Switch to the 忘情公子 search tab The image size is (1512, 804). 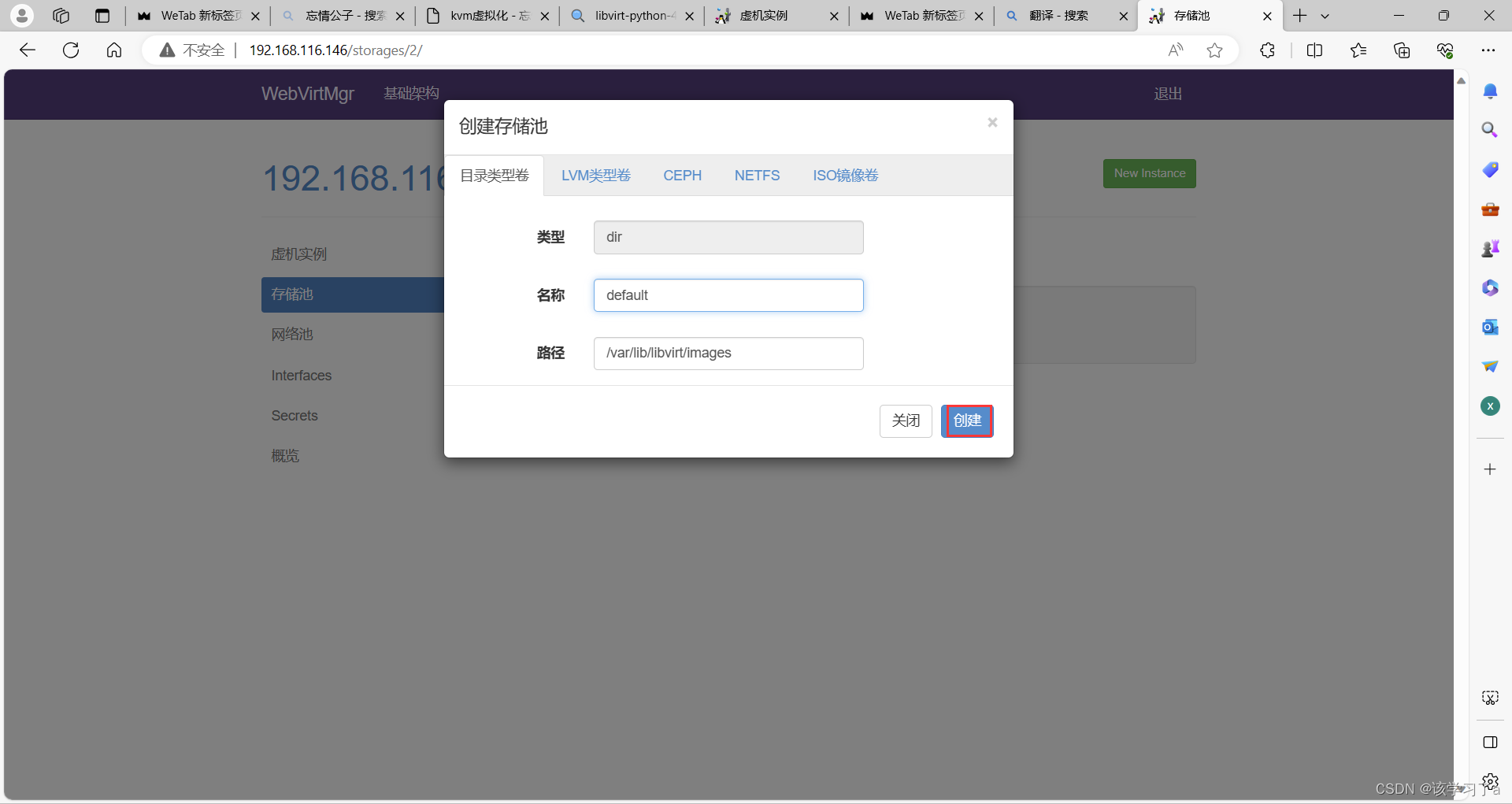click(344, 16)
